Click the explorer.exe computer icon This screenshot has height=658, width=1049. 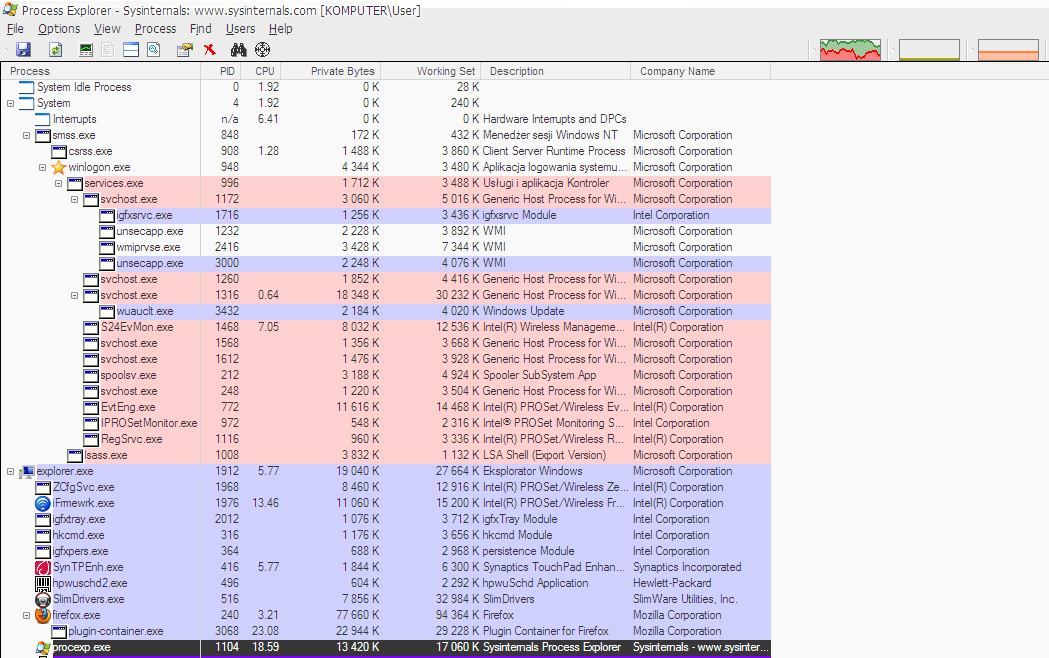tap(27, 471)
